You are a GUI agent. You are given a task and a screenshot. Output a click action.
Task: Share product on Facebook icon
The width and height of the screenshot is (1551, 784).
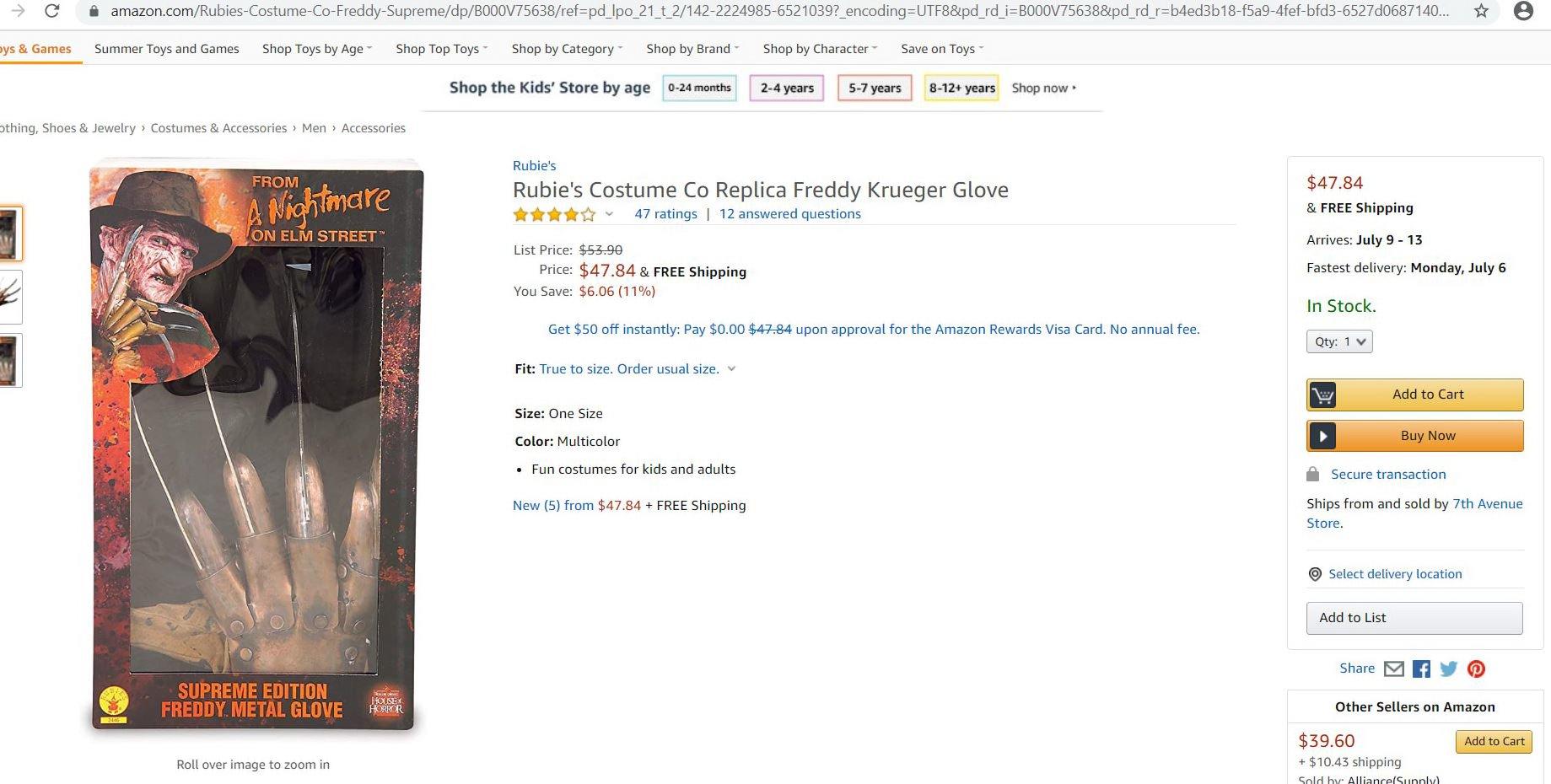pyautogui.click(x=1421, y=669)
